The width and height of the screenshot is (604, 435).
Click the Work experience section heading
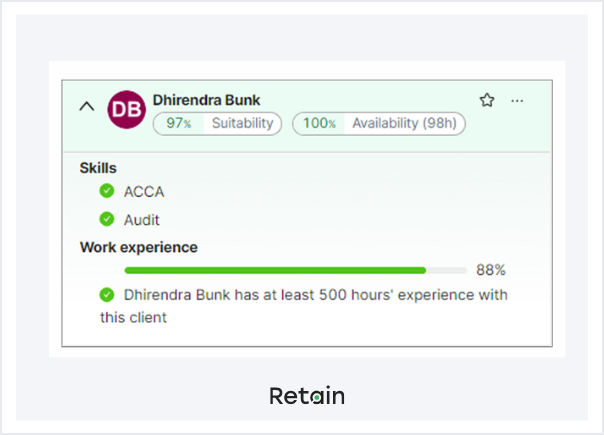tap(138, 247)
